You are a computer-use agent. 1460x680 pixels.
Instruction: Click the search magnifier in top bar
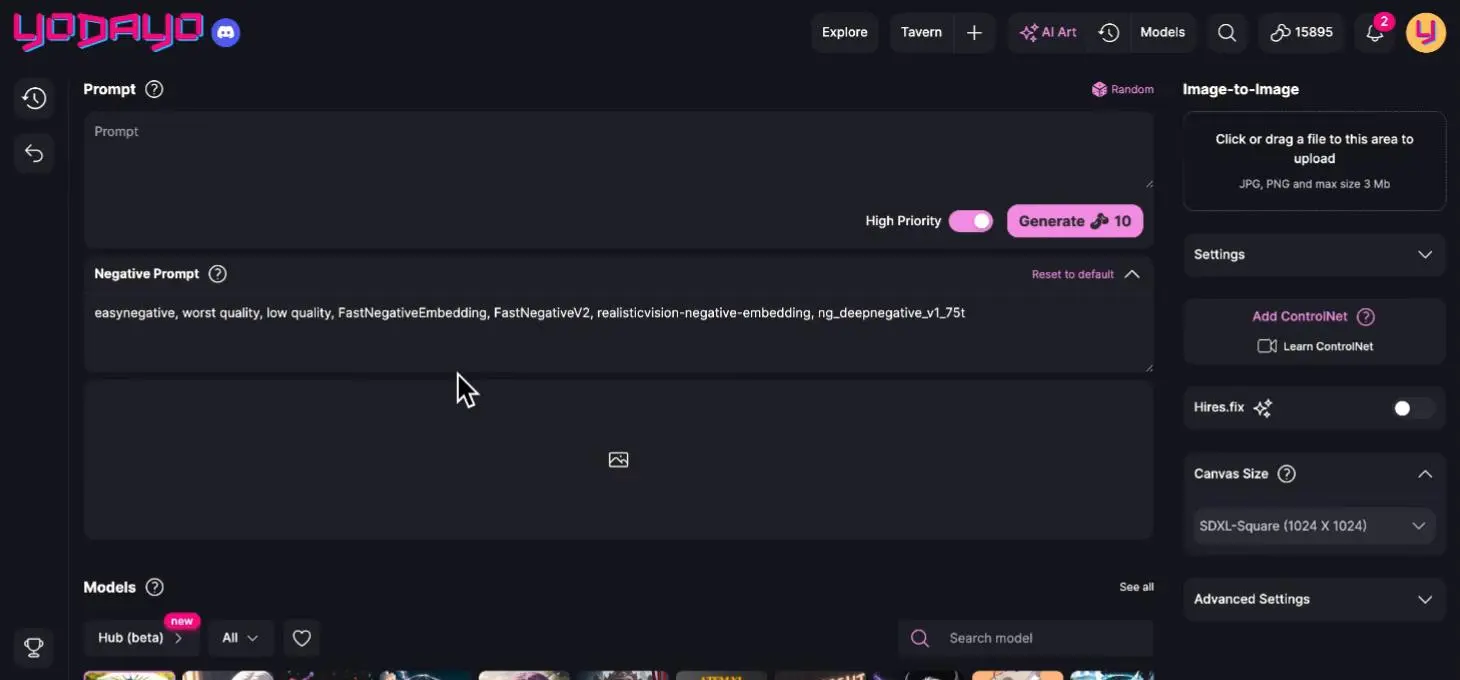tap(1226, 33)
